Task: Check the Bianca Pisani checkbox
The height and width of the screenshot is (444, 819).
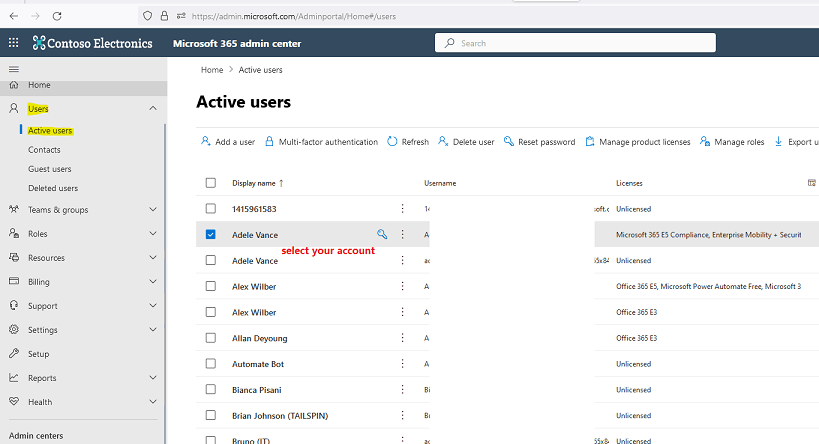Action: pos(210,390)
